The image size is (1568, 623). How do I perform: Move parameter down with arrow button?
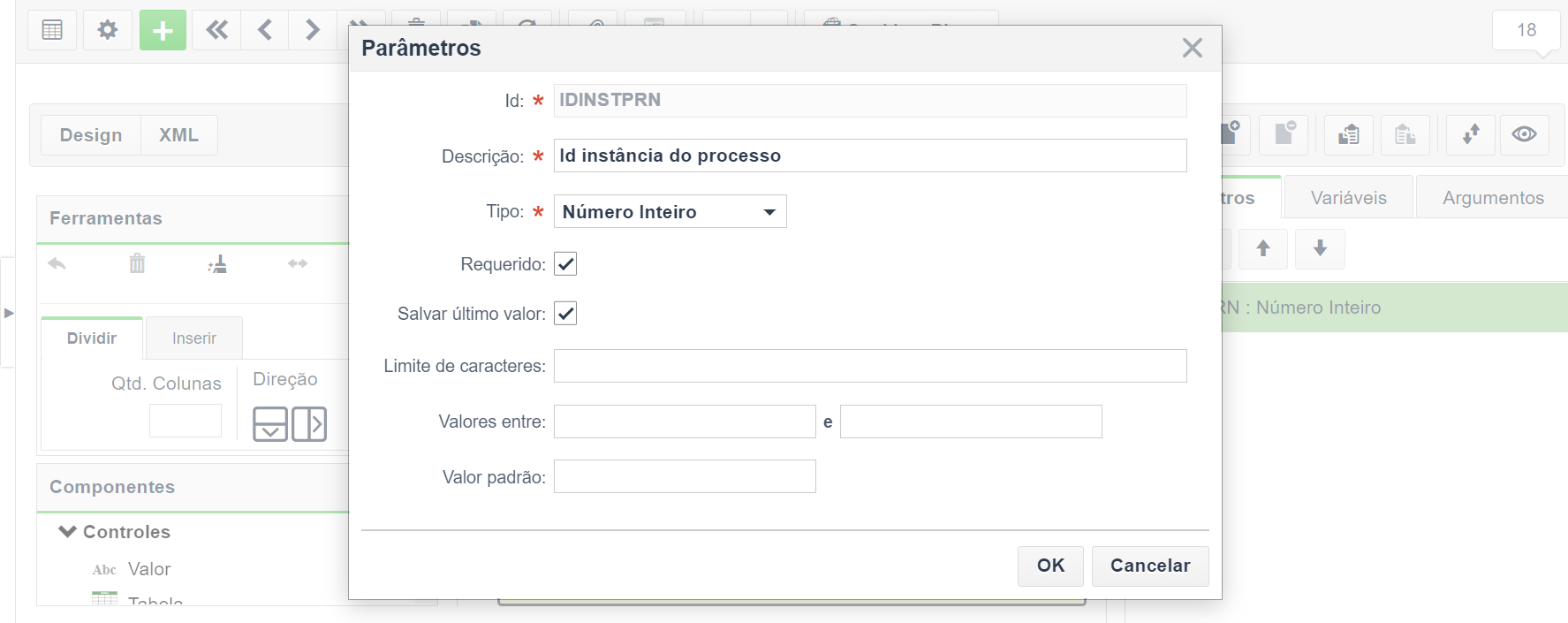[1320, 249]
